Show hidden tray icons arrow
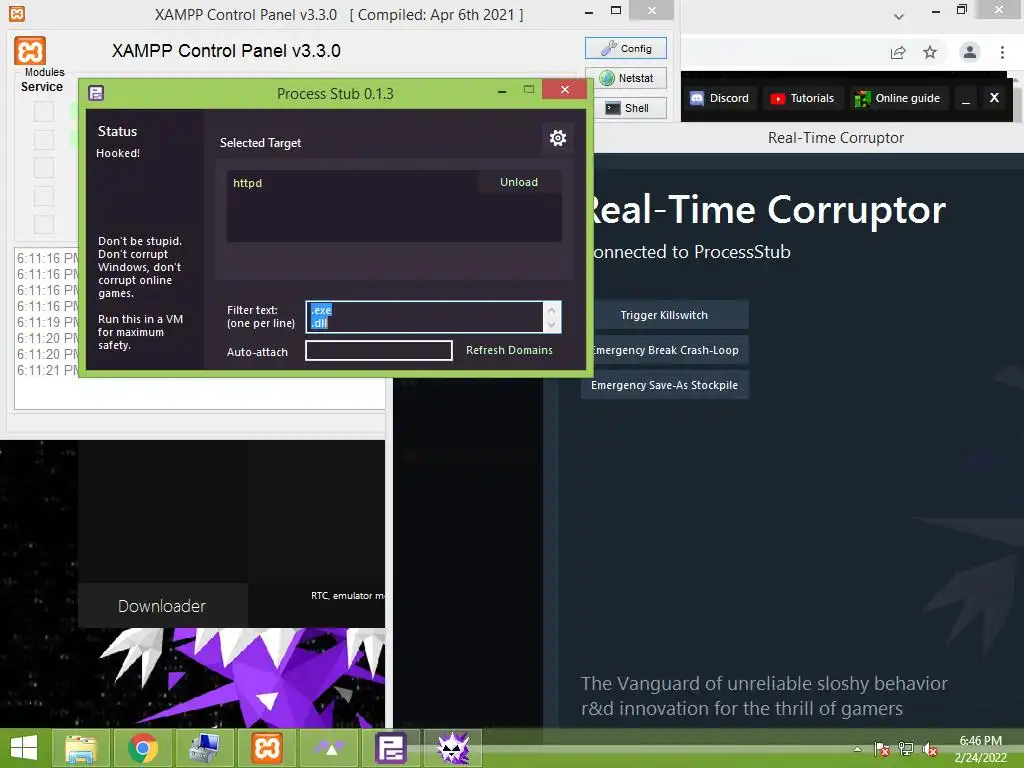Screen dimensions: 1024x768 (857, 749)
